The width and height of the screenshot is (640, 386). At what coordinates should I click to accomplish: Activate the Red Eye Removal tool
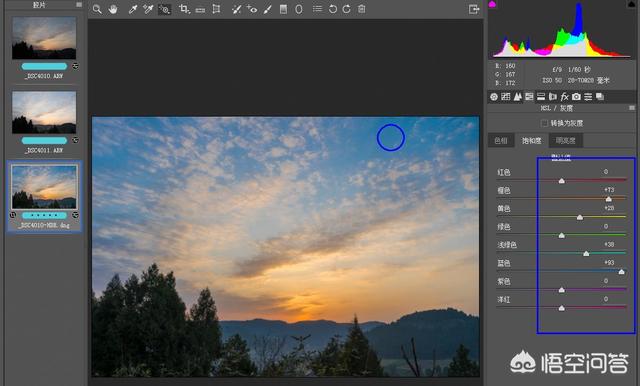click(251, 9)
